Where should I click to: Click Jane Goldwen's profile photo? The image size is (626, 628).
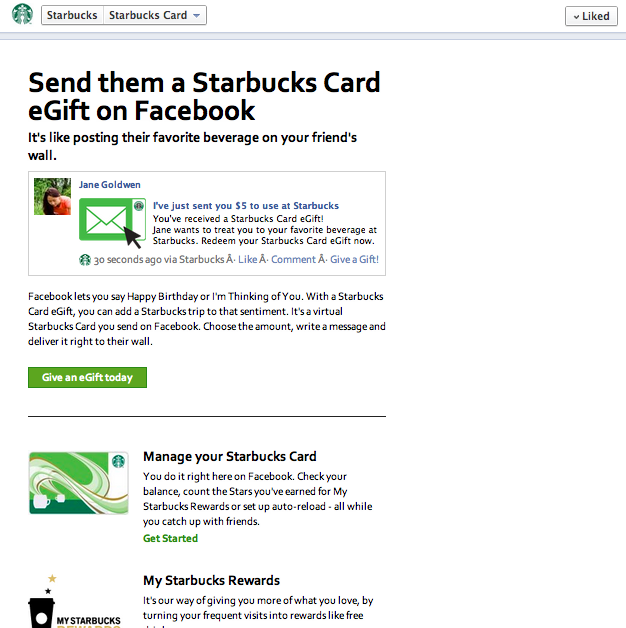pos(52,197)
